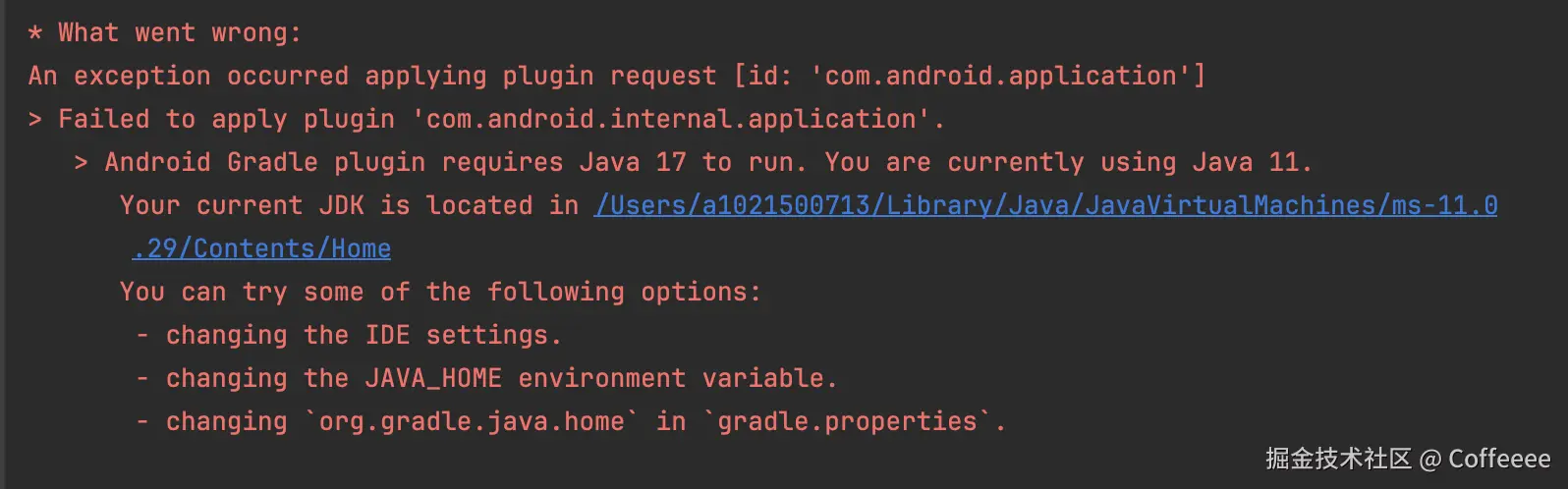Click the '掘金技术社区' watermark text
Screen dimensions: 1568x489
pyautogui.click(x=1338, y=459)
